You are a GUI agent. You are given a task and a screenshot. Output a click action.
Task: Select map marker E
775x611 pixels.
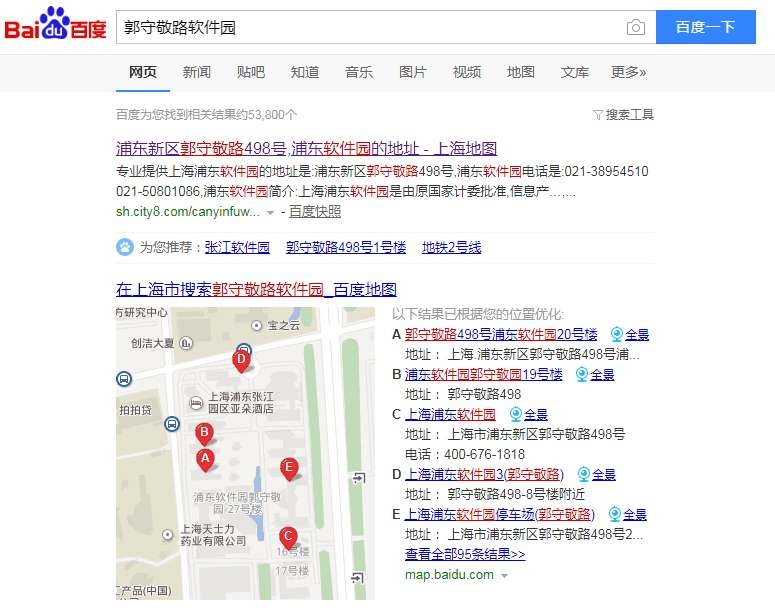pos(289,469)
